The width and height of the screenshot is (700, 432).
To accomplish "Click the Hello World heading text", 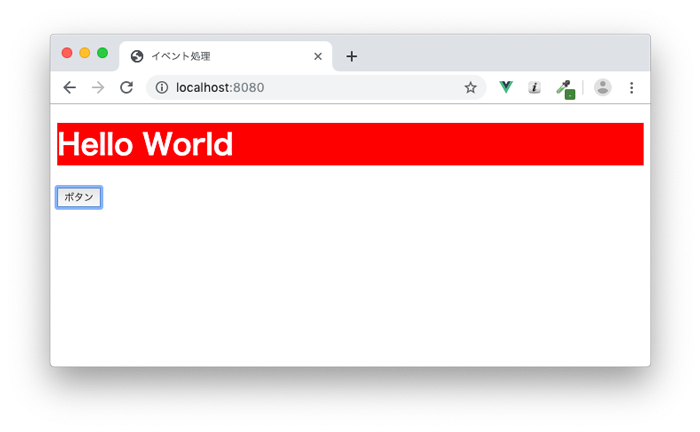I will tap(145, 144).
